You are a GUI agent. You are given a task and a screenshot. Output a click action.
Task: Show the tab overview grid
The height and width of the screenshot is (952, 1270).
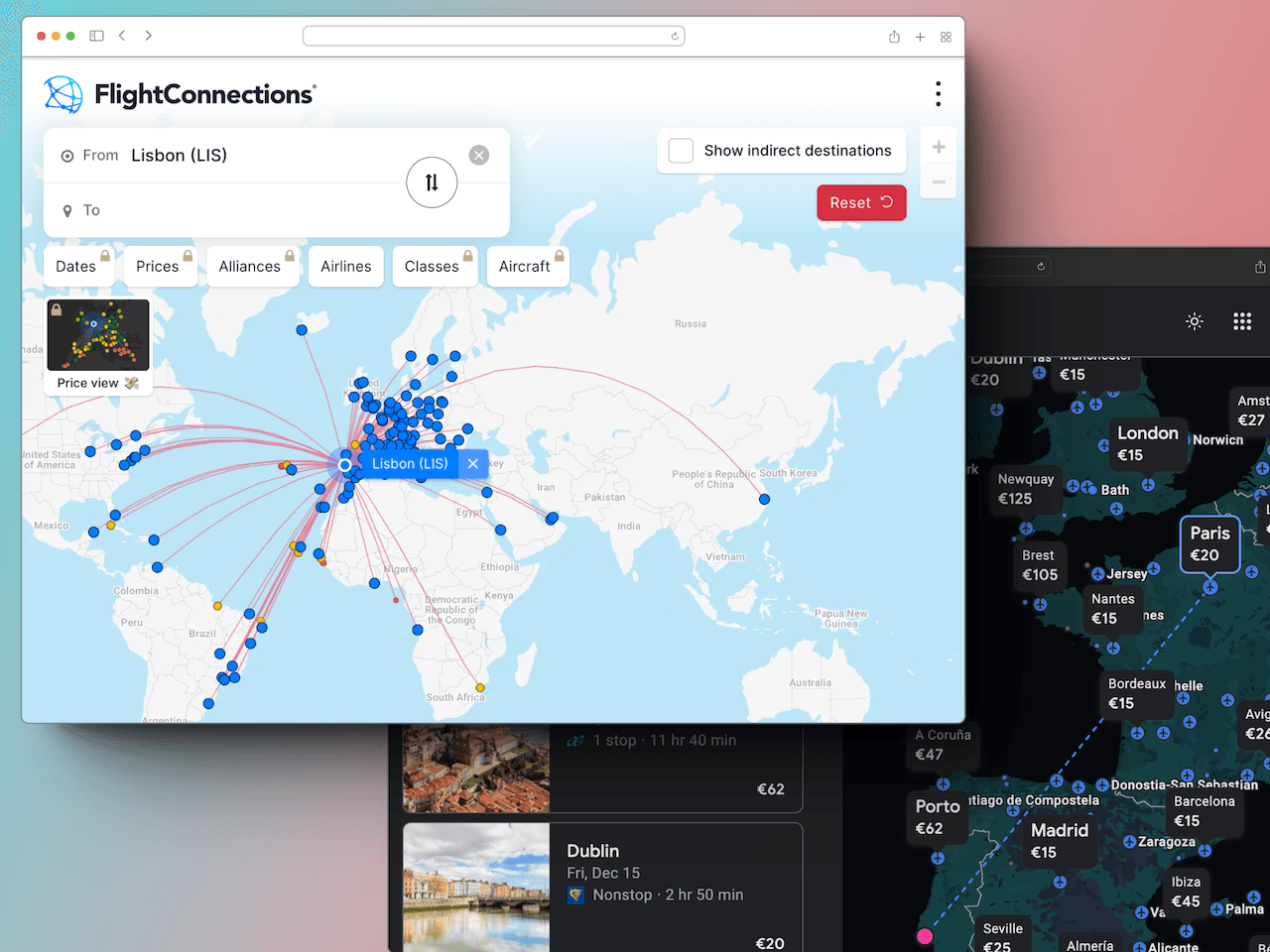(946, 37)
